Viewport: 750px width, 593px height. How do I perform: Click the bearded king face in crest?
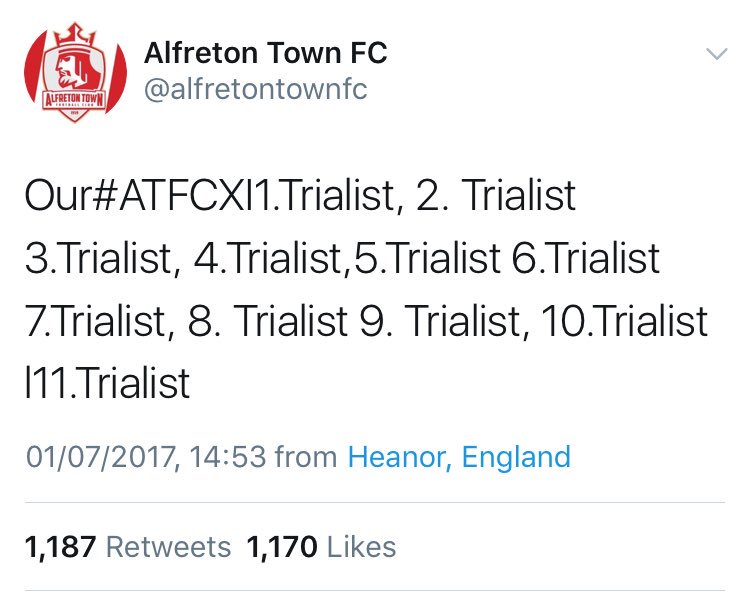tap(71, 70)
